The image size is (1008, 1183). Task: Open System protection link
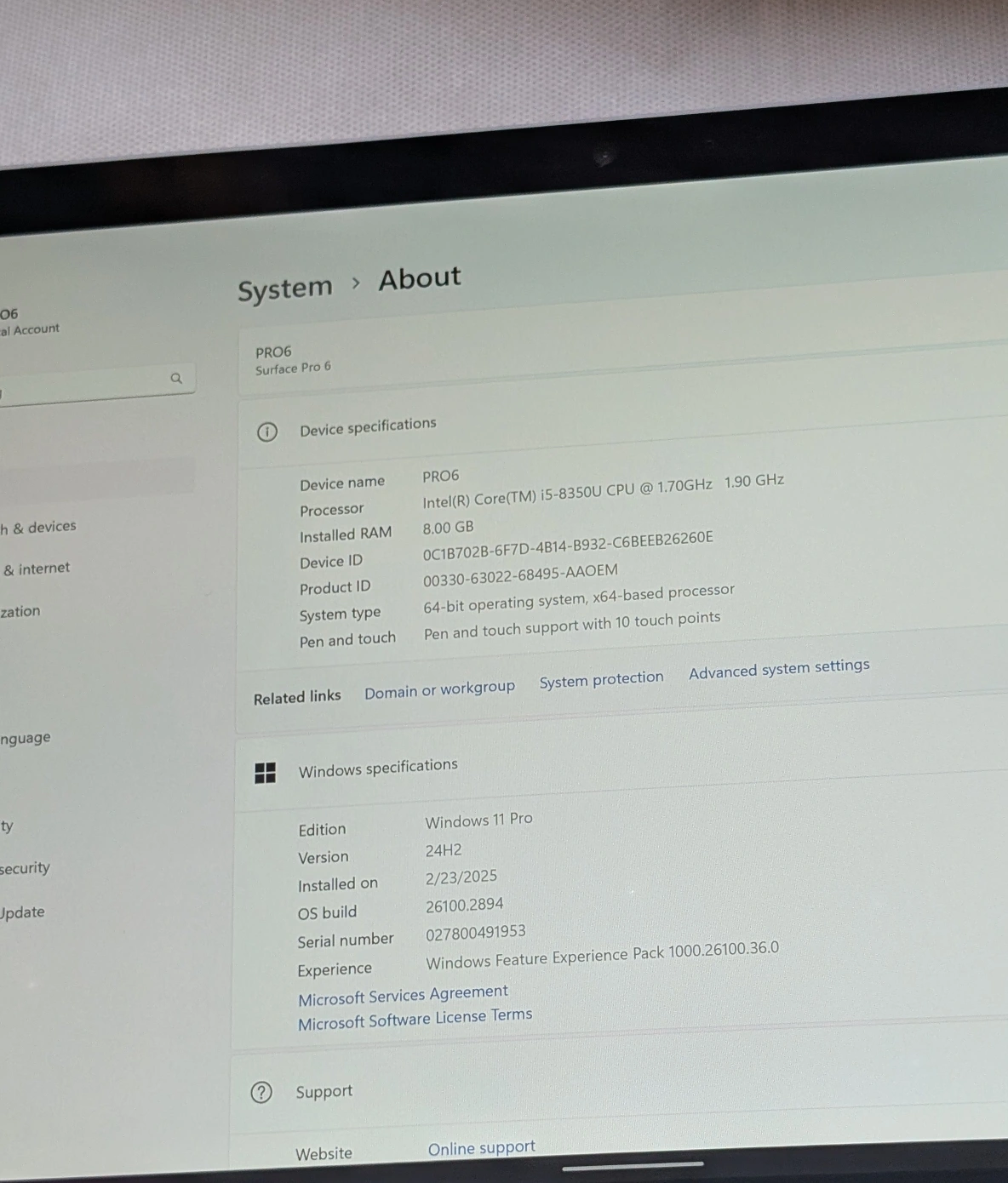click(601, 679)
